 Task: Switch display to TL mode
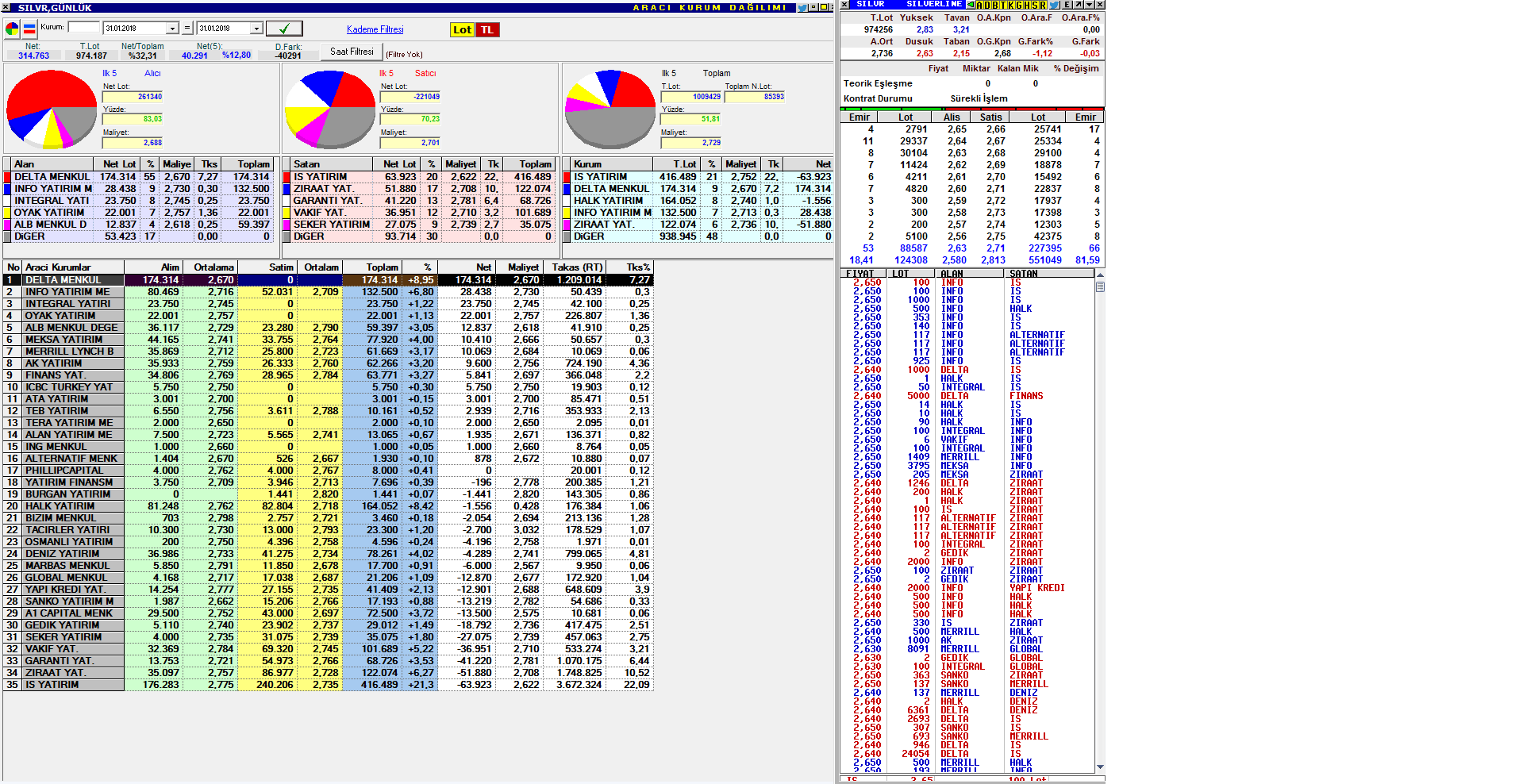click(x=487, y=29)
